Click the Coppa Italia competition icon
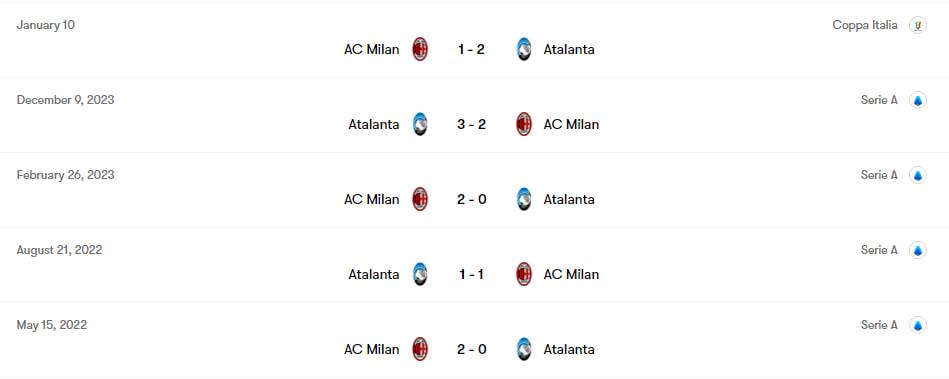 tap(918, 25)
